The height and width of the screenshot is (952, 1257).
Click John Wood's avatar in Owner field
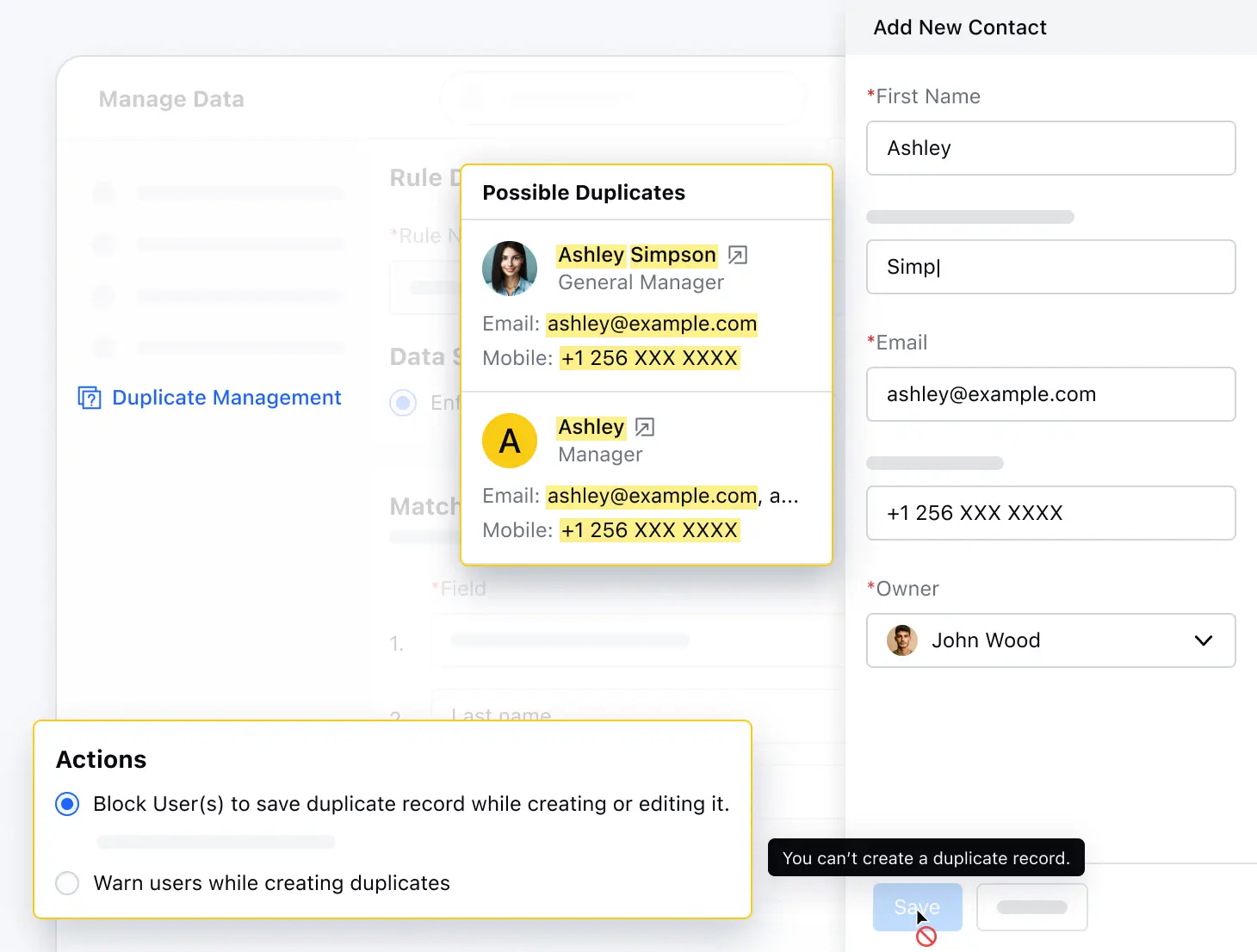pyautogui.click(x=901, y=640)
